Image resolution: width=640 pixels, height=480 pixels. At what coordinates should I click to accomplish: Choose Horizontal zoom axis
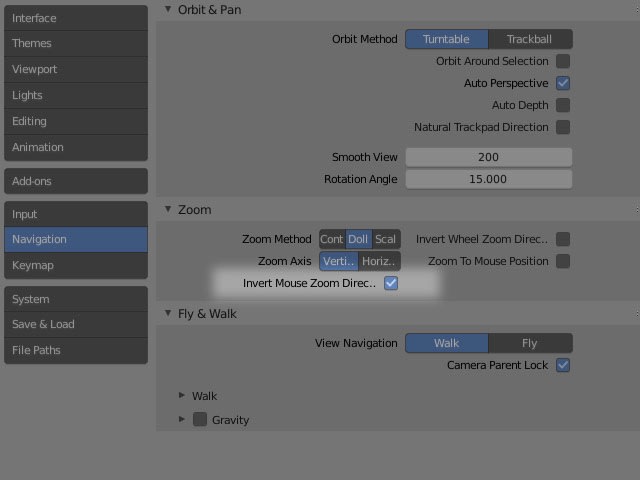[x=380, y=262]
